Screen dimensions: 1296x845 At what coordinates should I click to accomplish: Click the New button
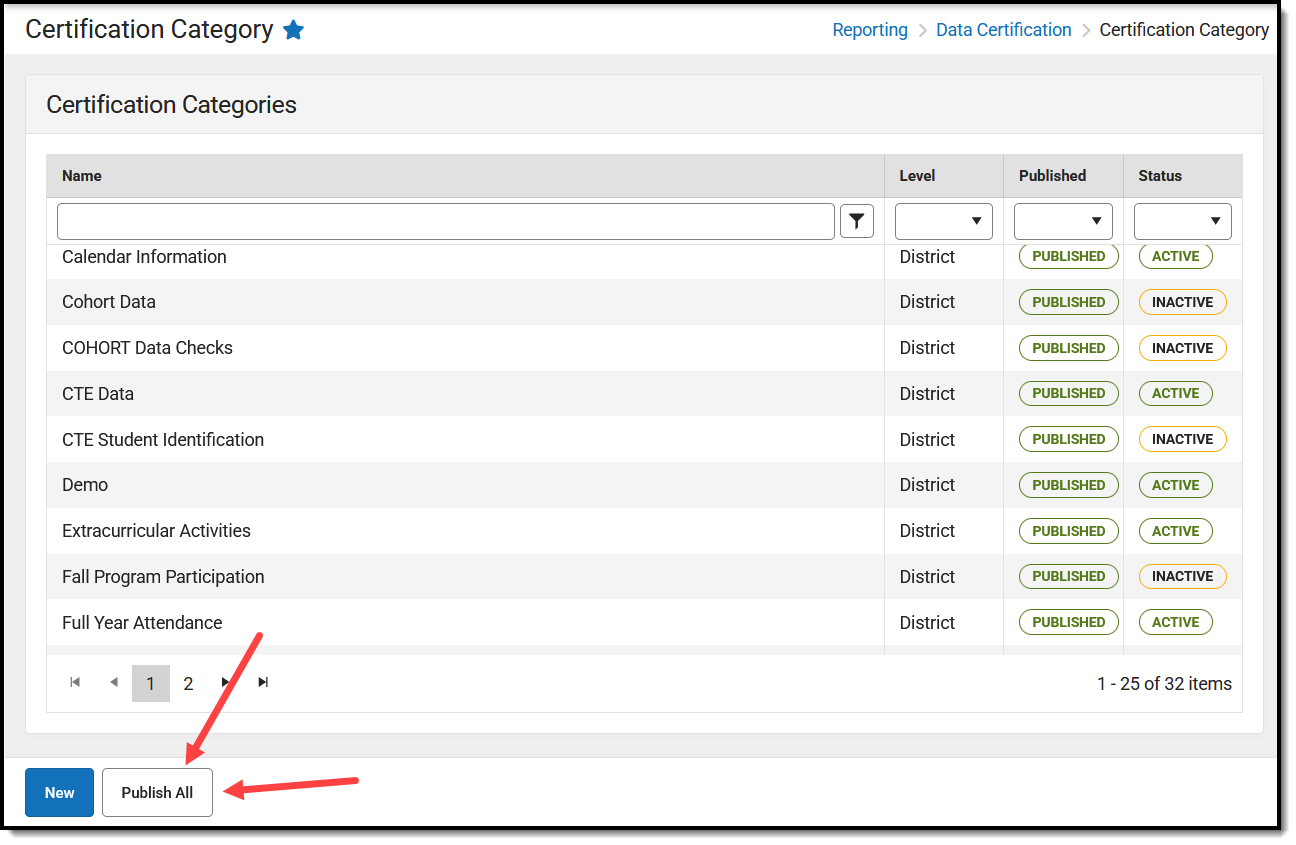point(59,793)
